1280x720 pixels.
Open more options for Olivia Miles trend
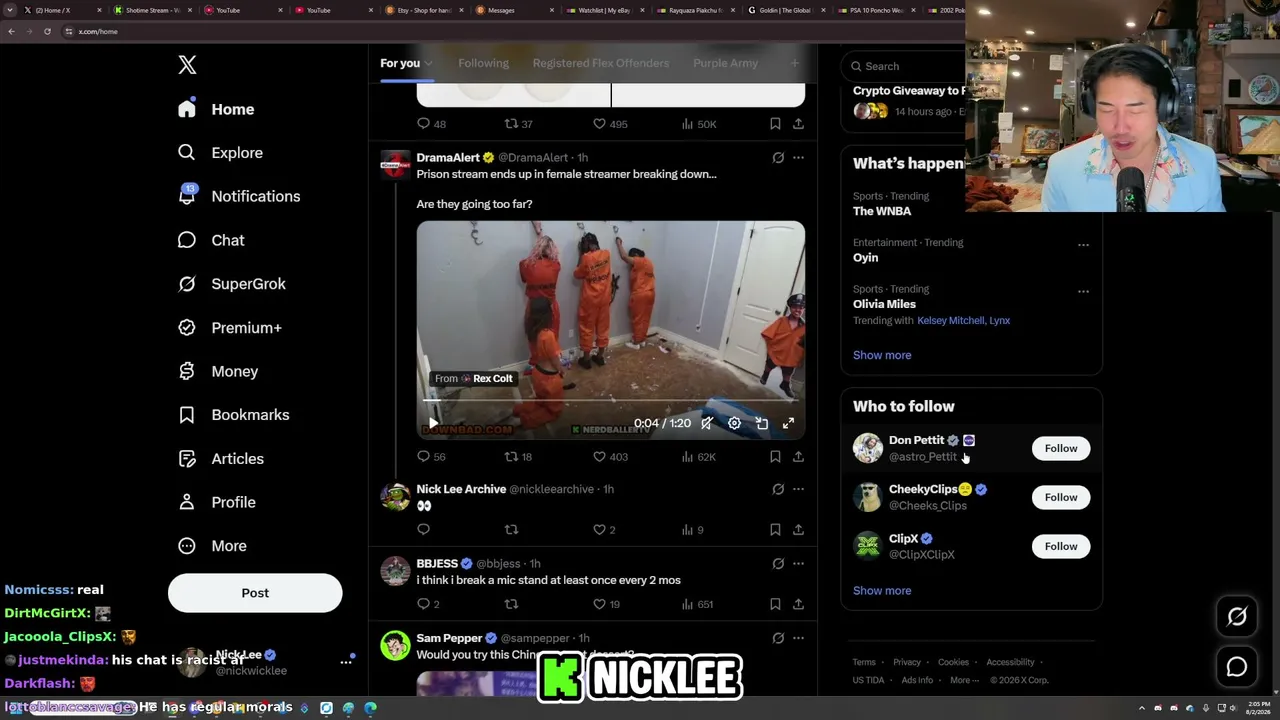click(x=1083, y=292)
